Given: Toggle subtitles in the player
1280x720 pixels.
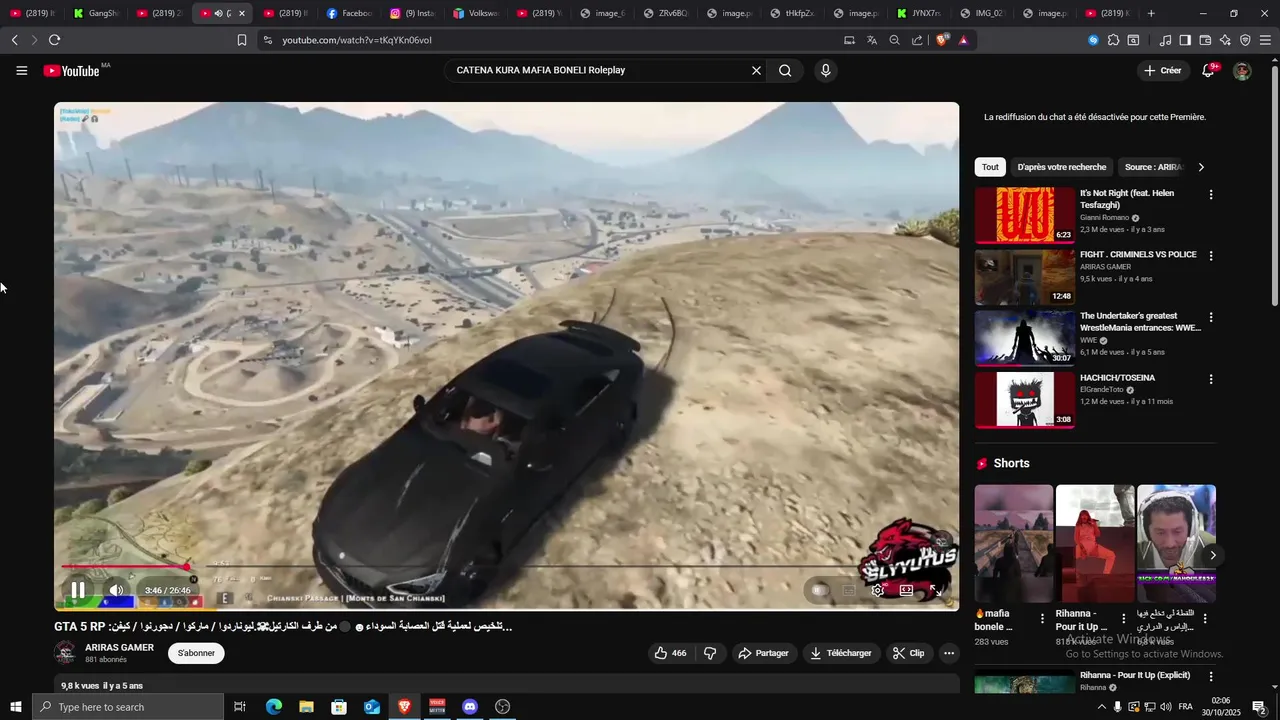Looking at the screenshot, I should (848, 590).
